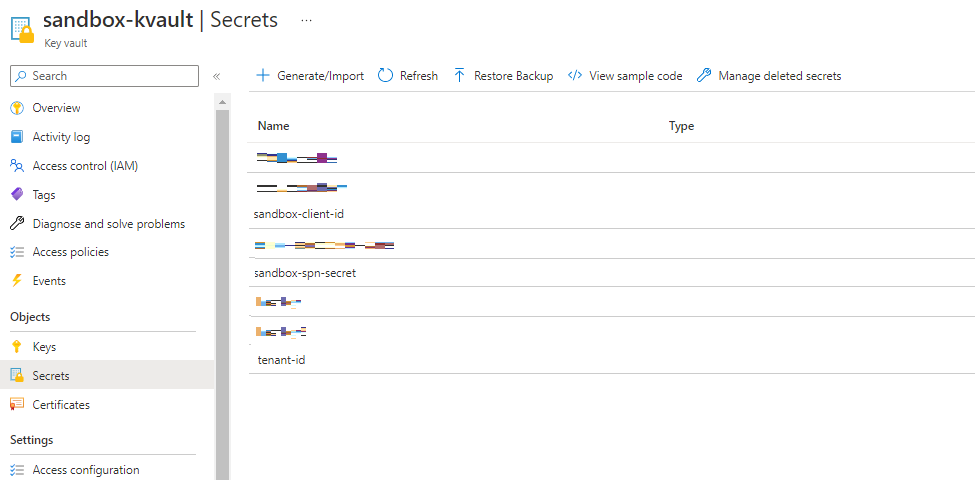Click the Overview icon in sidebar
Viewport: 975px width, 480px height.
(17, 108)
